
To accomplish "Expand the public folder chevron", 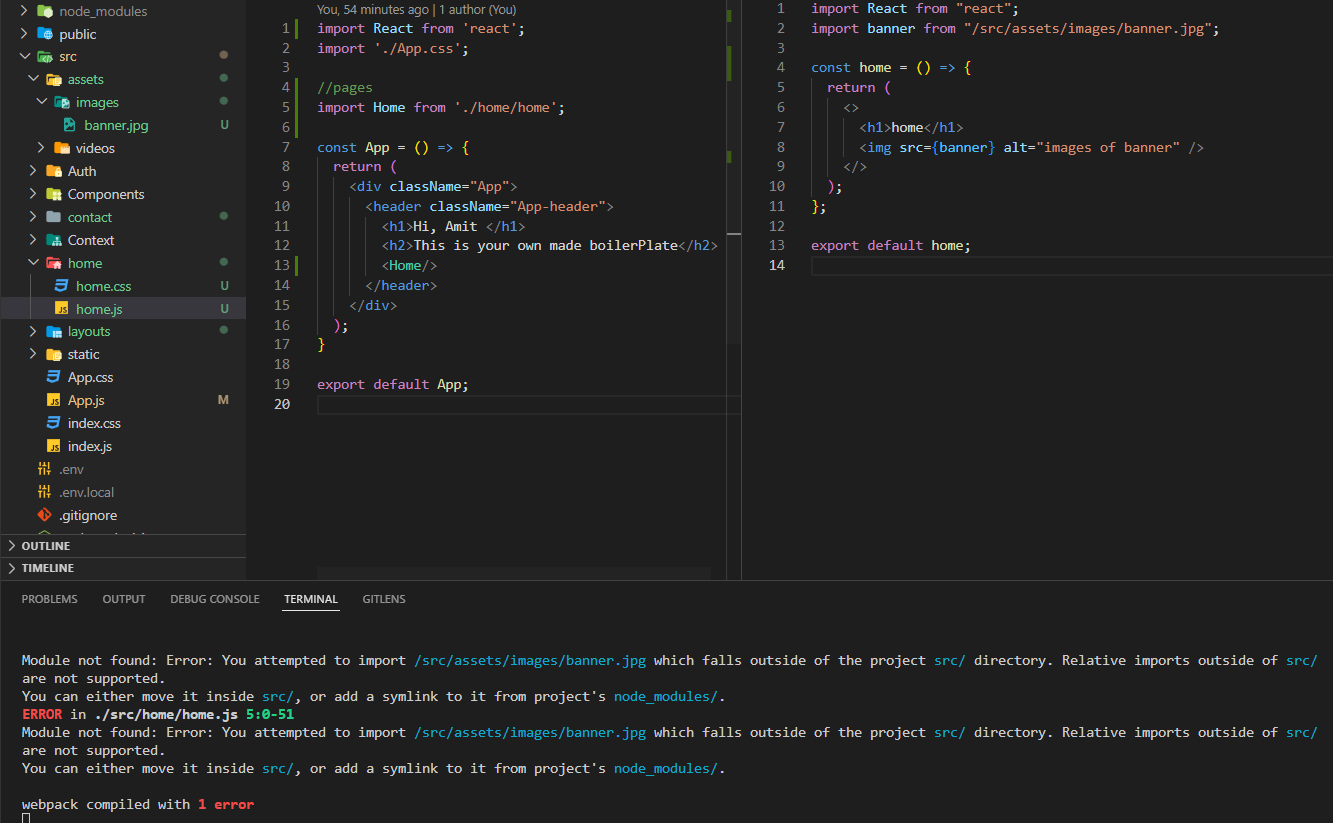I will click(24, 34).
